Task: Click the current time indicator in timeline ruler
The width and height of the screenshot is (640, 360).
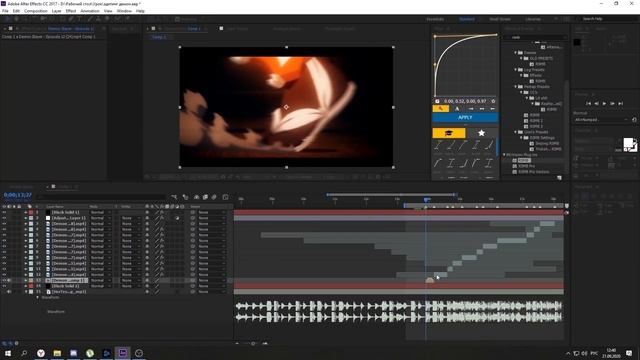Action: tap(426, 200)
